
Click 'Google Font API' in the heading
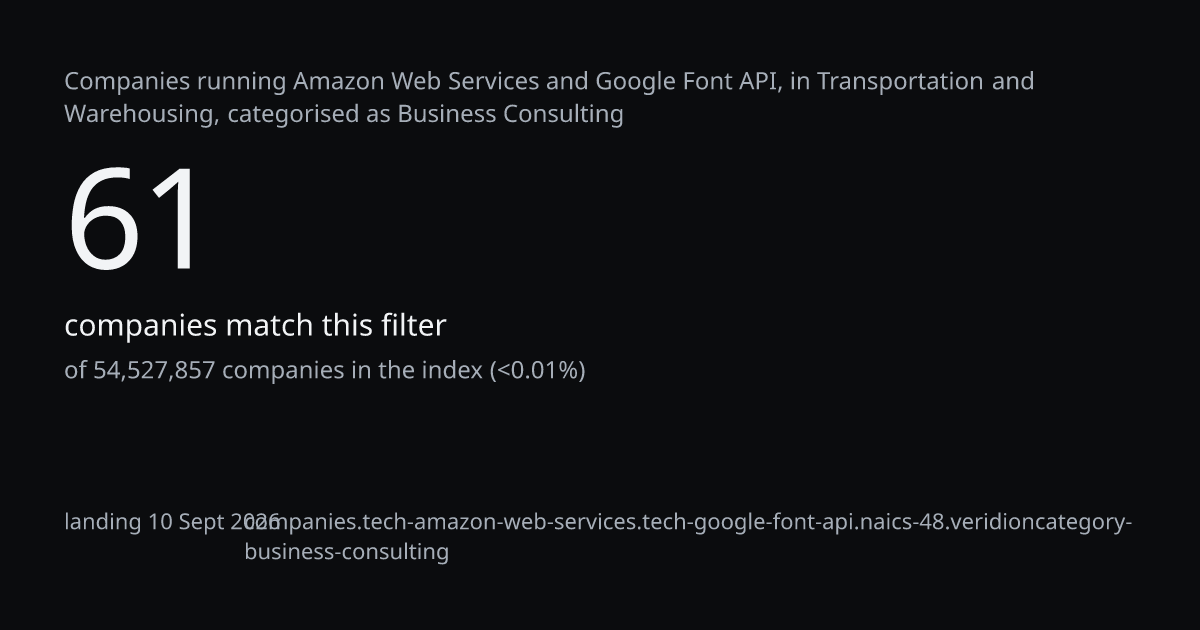click(x=686, y=81)
